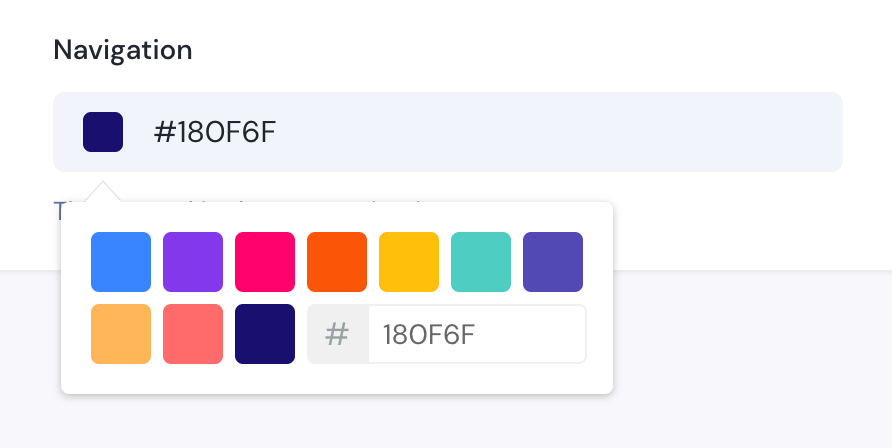Image resolution: width=892 pixels, height=448 pixels.
Task: Choose the hot pink color swatch
Action: (x=265, y=262)
